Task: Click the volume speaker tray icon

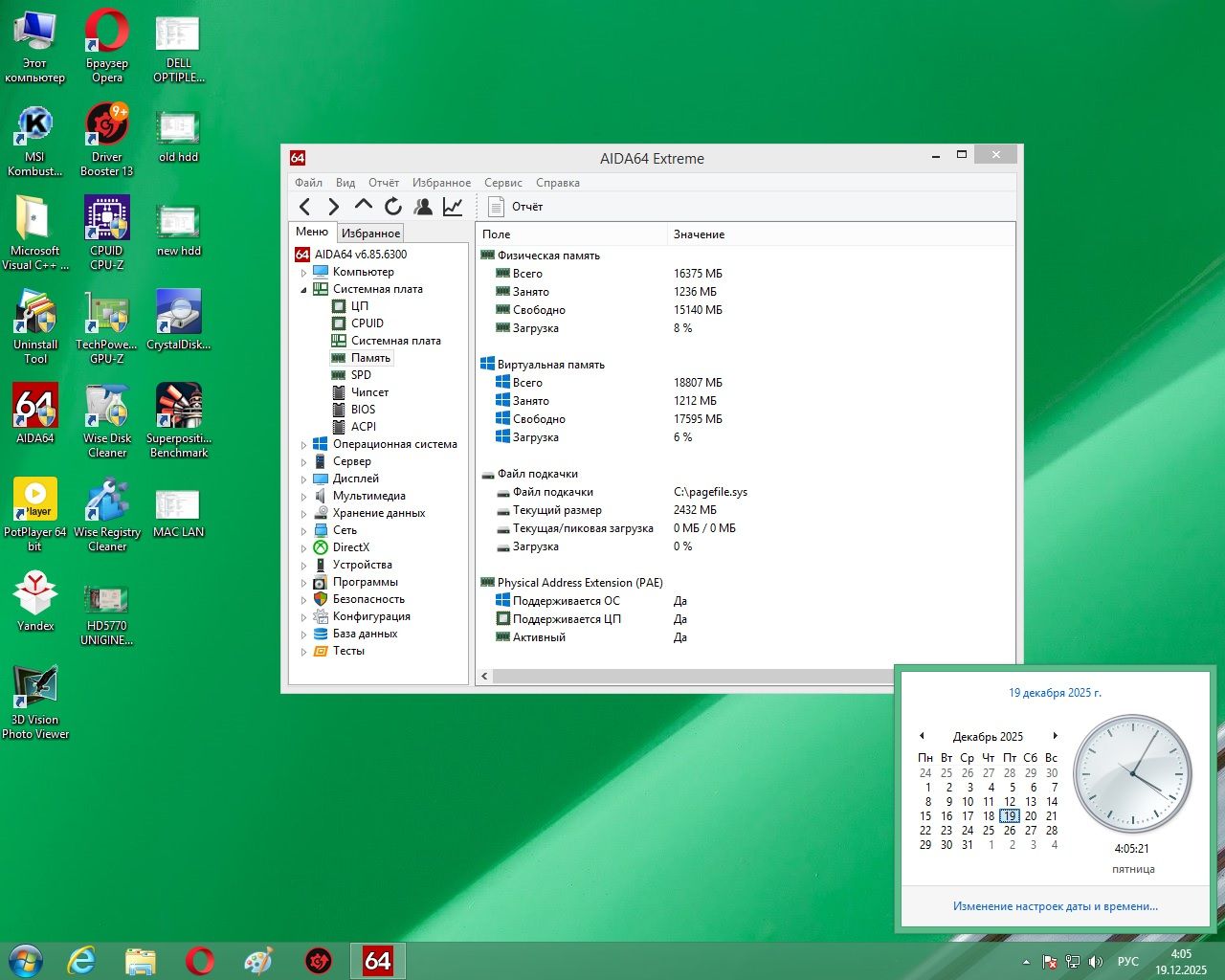Action: [x=1096, y=961]
